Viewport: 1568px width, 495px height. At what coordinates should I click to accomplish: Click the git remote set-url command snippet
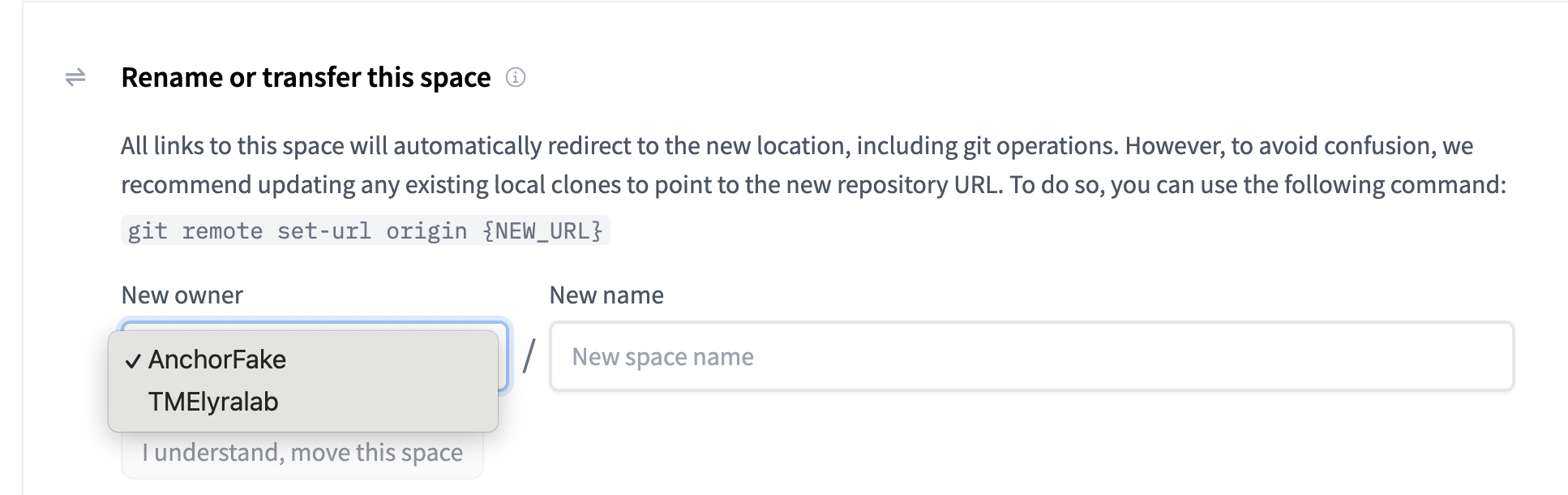[x=365, y=231]
